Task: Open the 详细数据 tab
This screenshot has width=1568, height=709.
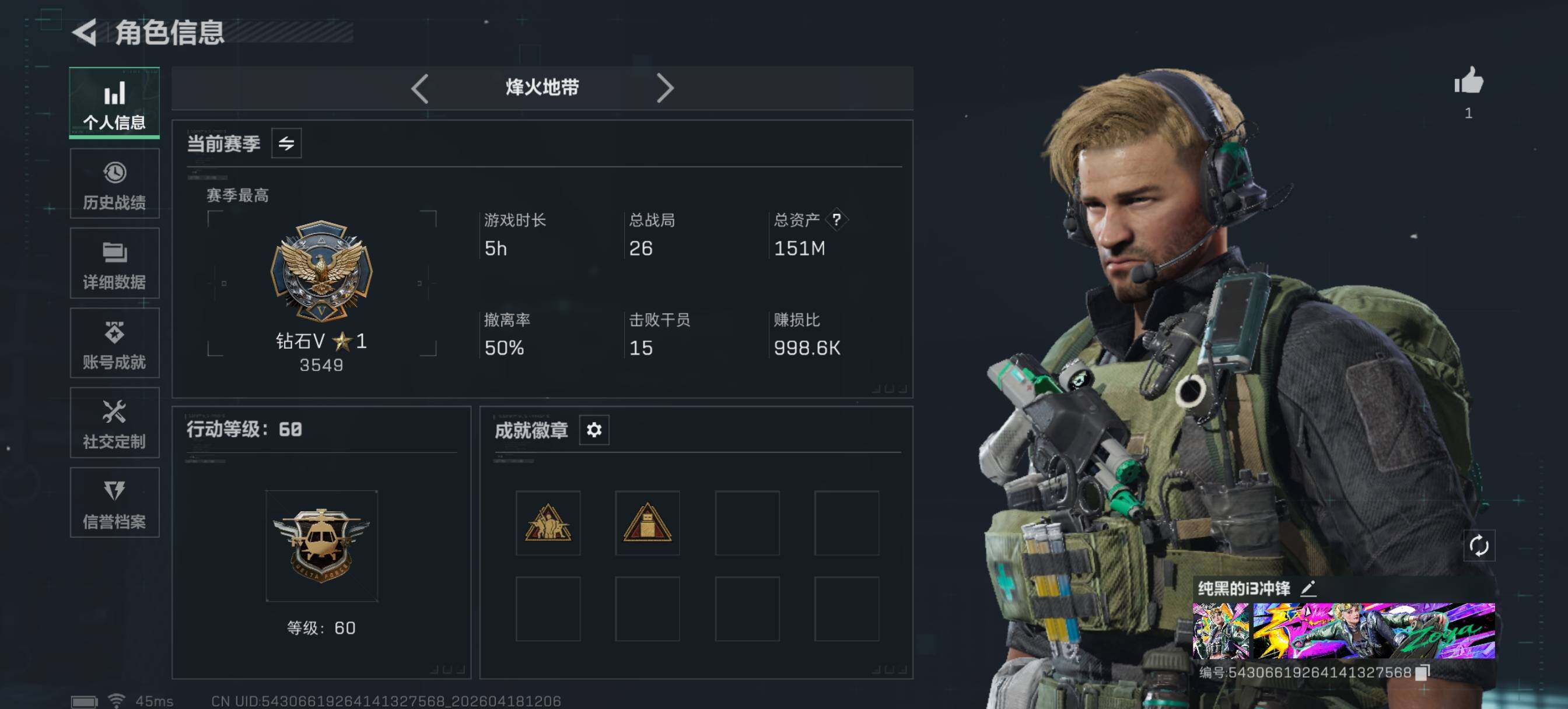Action: [114, 264]
